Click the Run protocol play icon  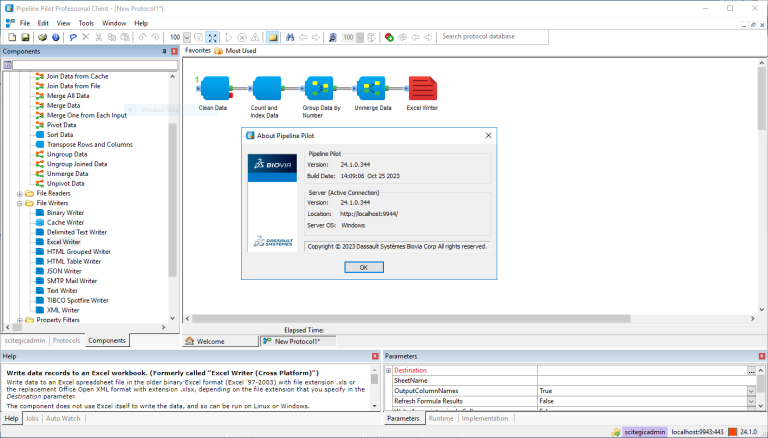point(229,37)
